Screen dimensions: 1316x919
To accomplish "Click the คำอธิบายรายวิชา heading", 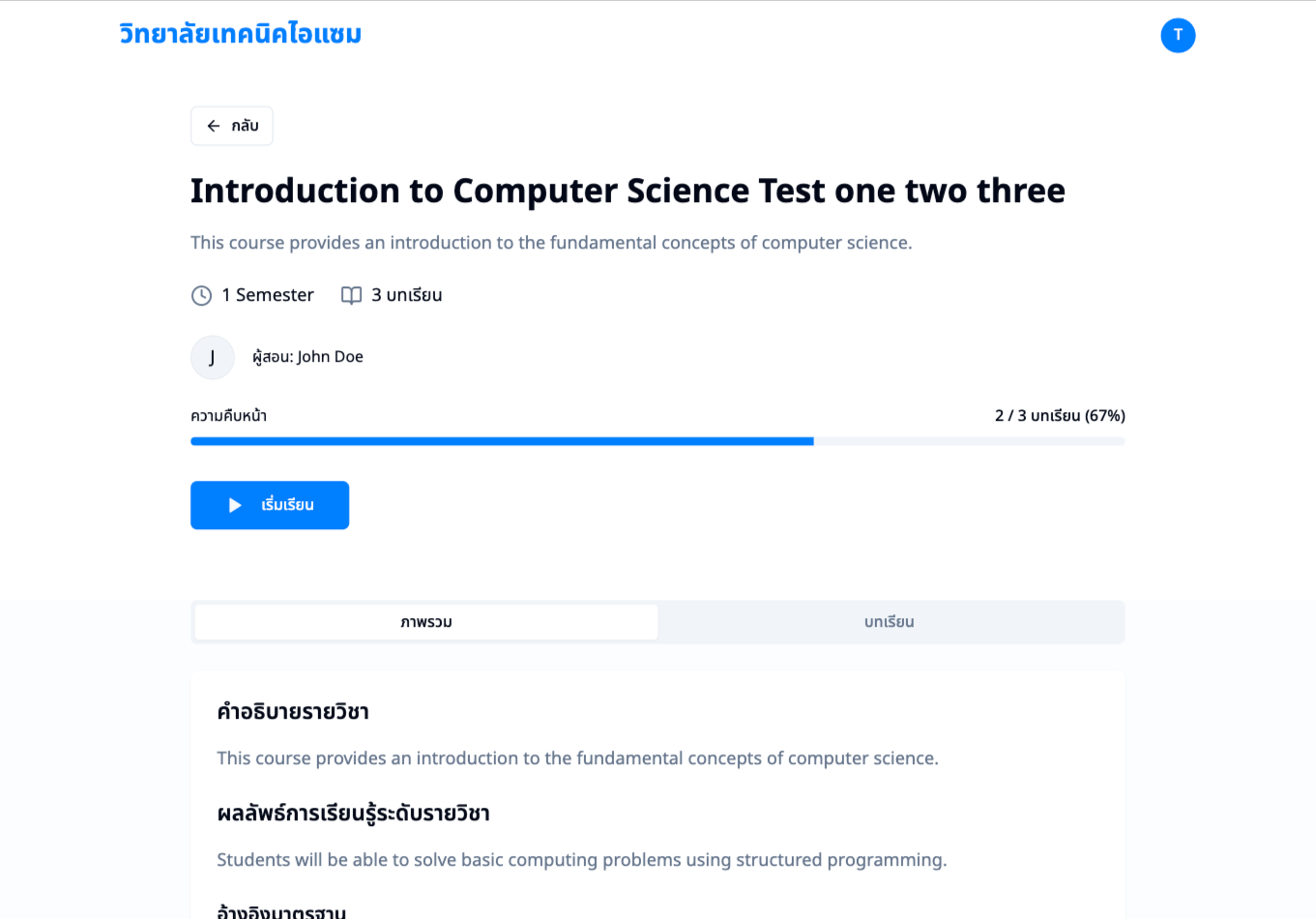I will (x=293, y=712).
